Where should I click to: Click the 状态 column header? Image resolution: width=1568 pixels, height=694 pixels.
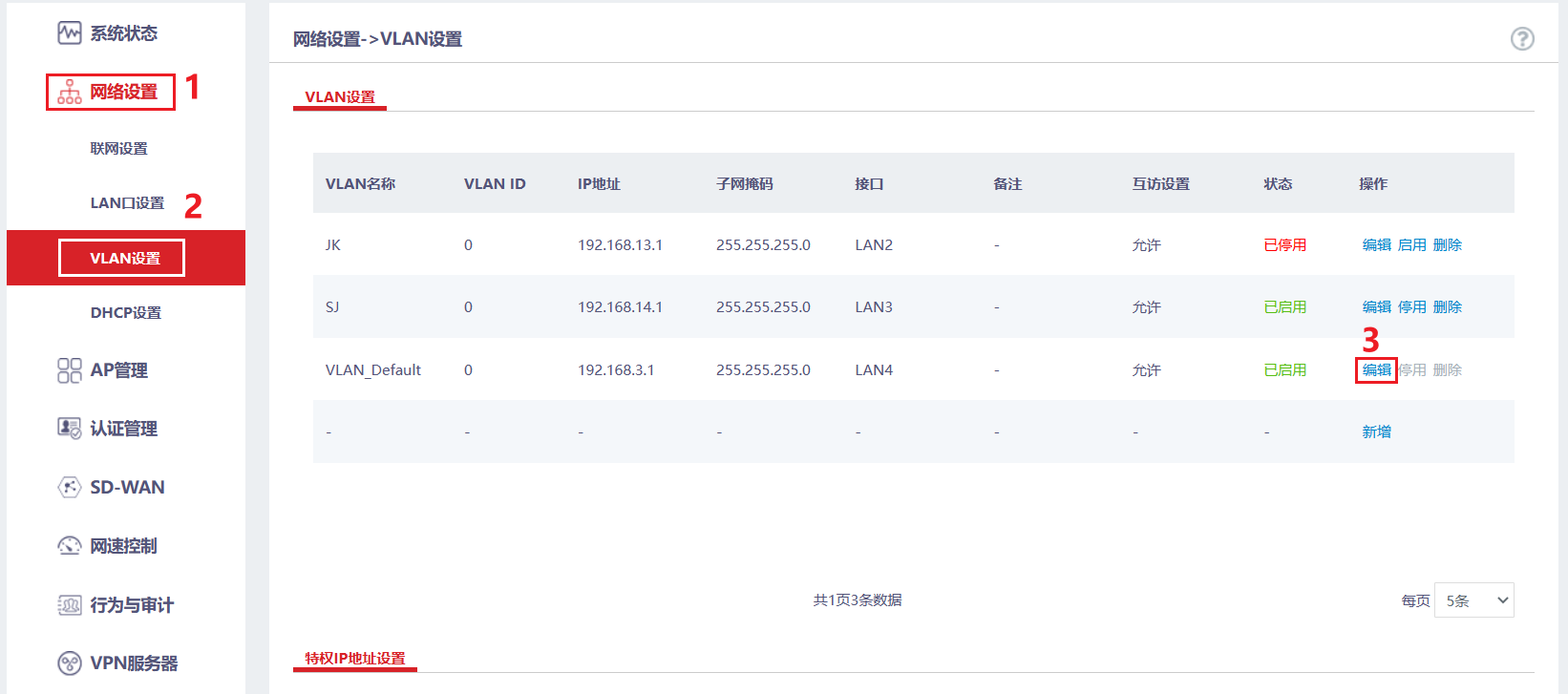[x=1278, y=184]
